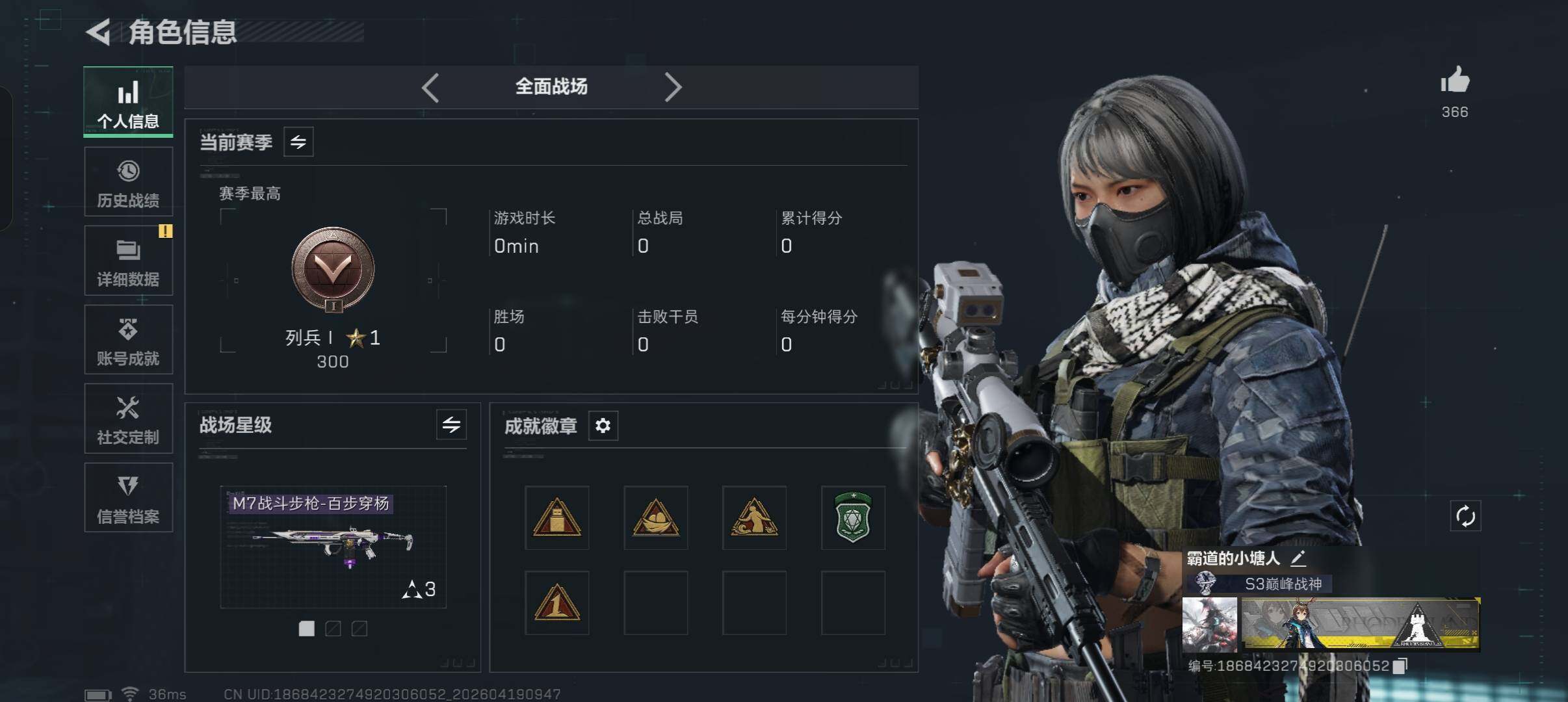Open the 社交定制 section

[x=129, y=419]
